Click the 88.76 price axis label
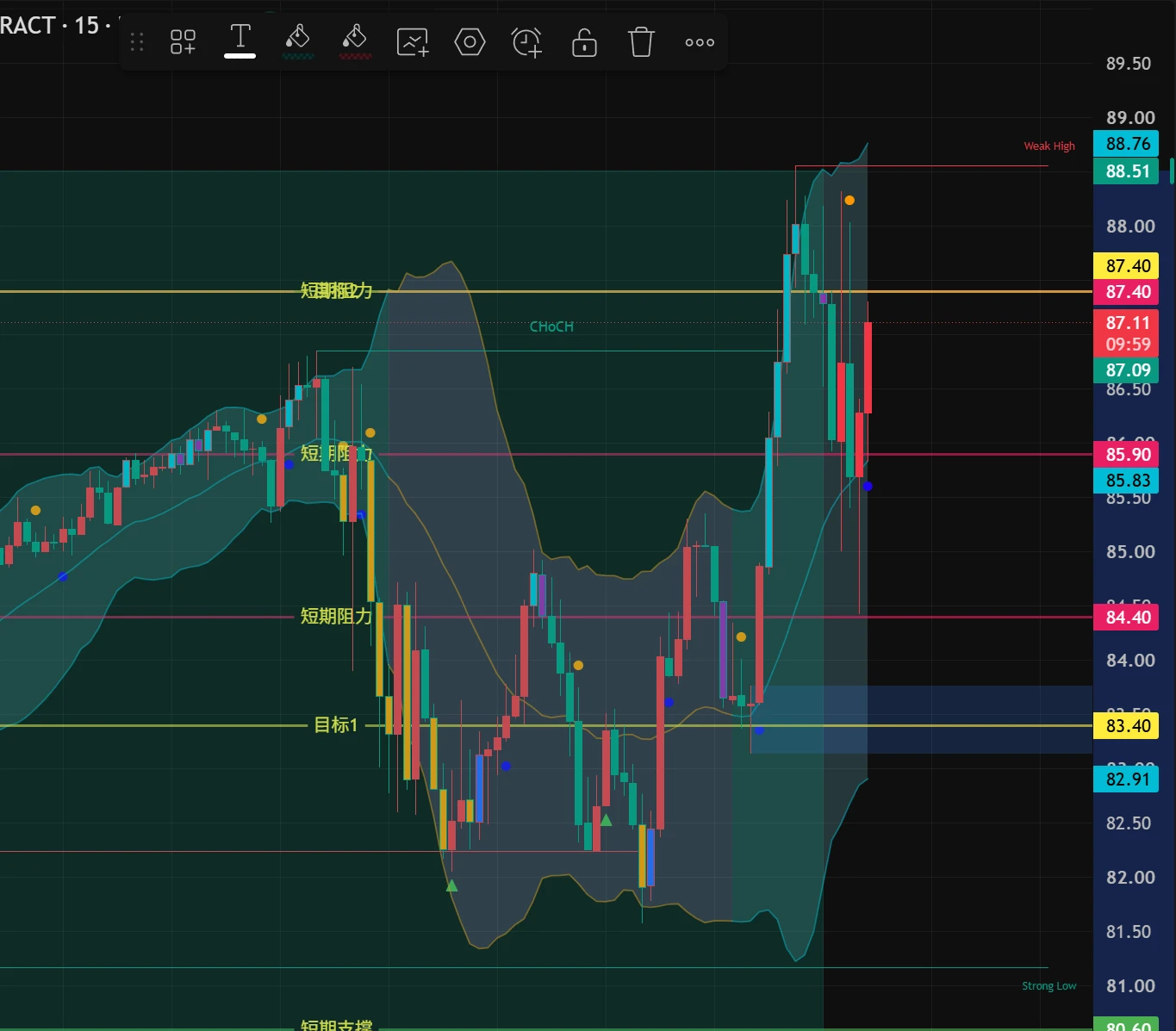Viewport: 1176px width, 1031px height. 1128,144
